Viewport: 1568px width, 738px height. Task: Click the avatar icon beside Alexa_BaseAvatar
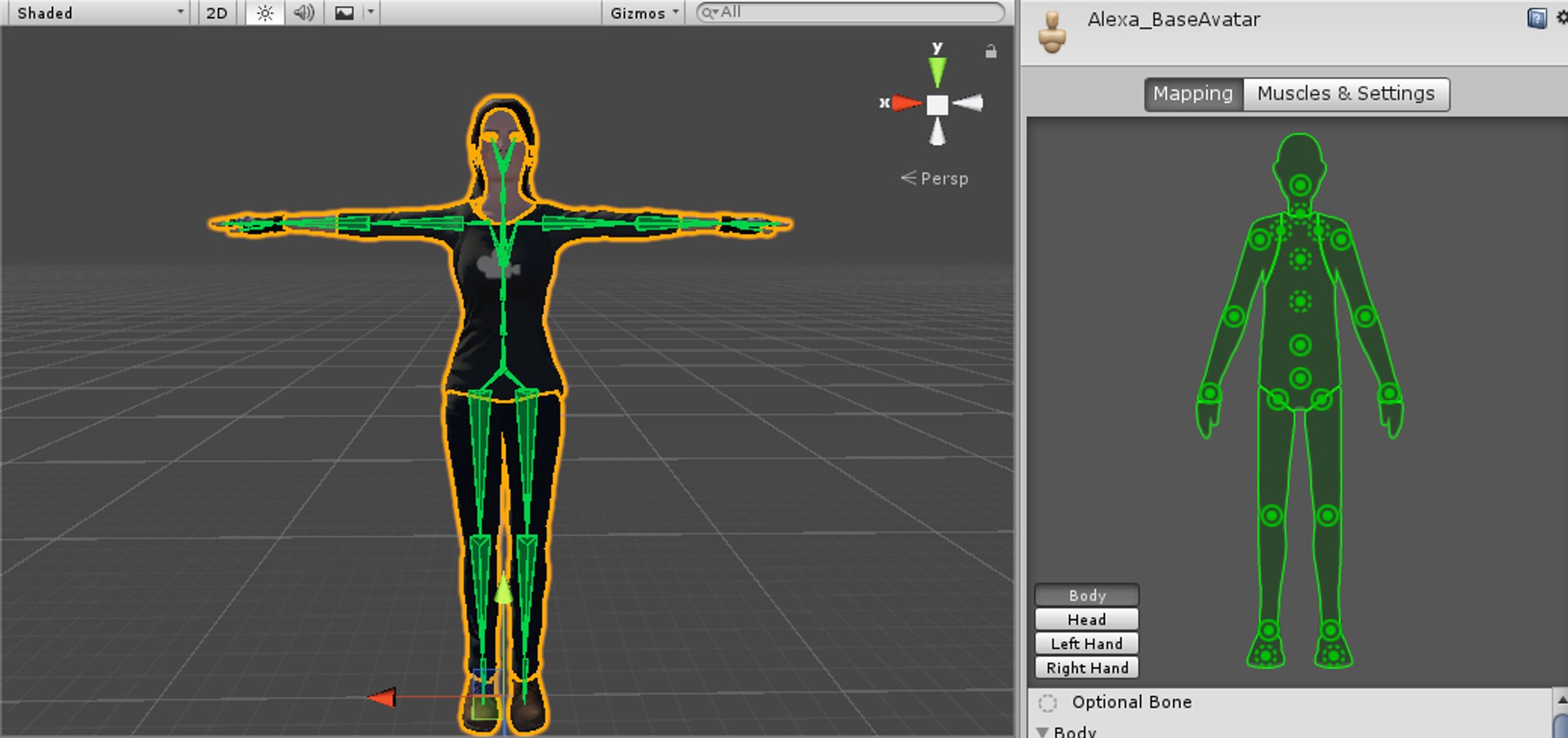1052,33
